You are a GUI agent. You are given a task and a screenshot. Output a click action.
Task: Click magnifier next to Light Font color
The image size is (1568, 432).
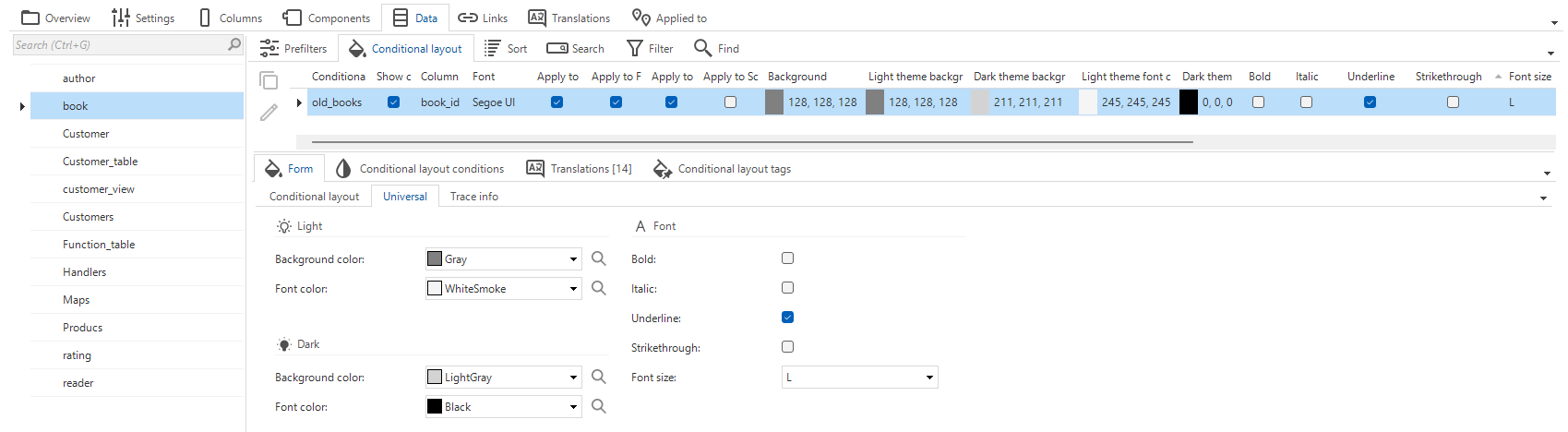(599, 288)
